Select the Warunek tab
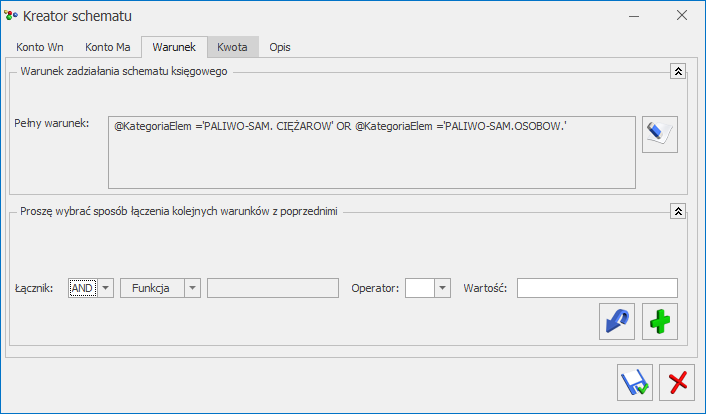The image size is (706, 414). [174, 47]
